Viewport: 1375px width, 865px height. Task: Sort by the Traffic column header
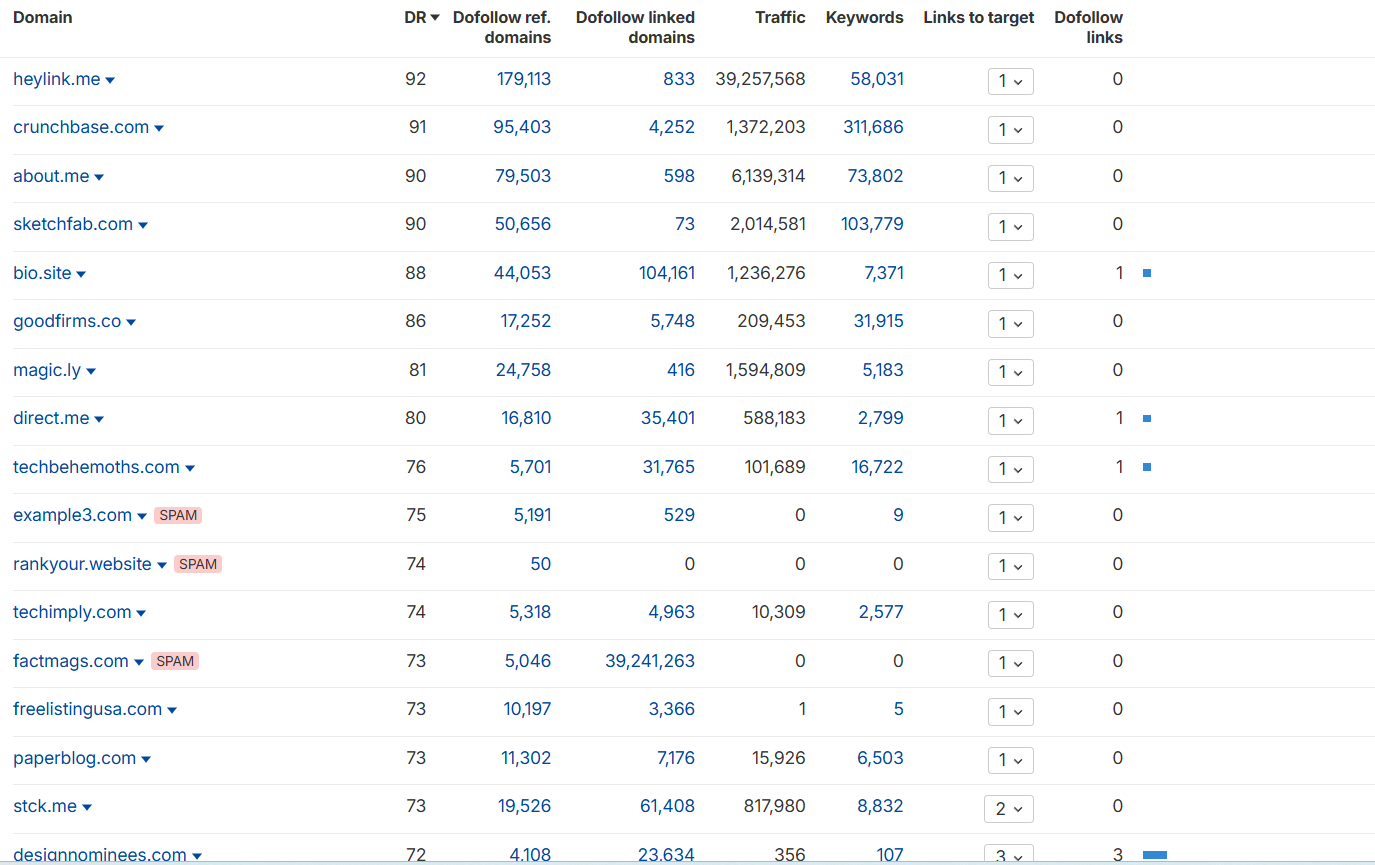pos(780,18)
